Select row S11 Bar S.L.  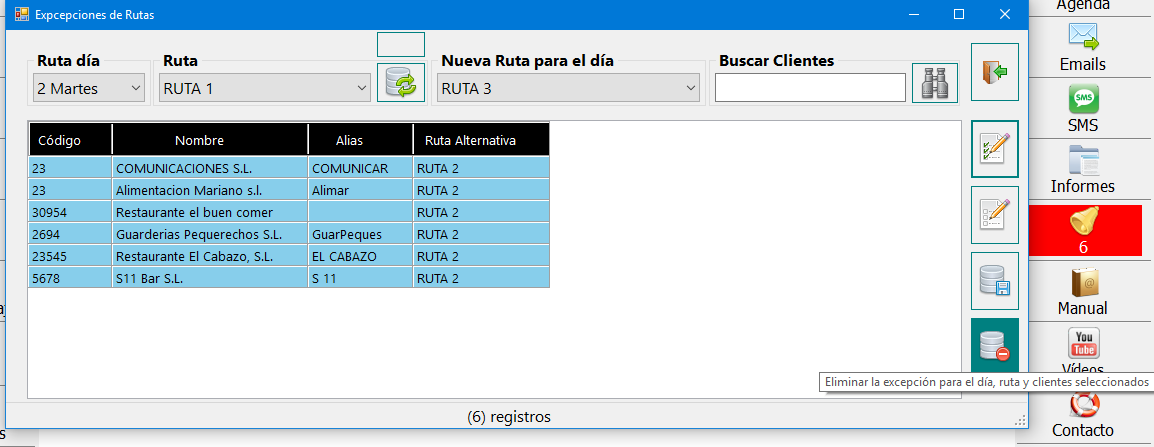coord(288,278)
